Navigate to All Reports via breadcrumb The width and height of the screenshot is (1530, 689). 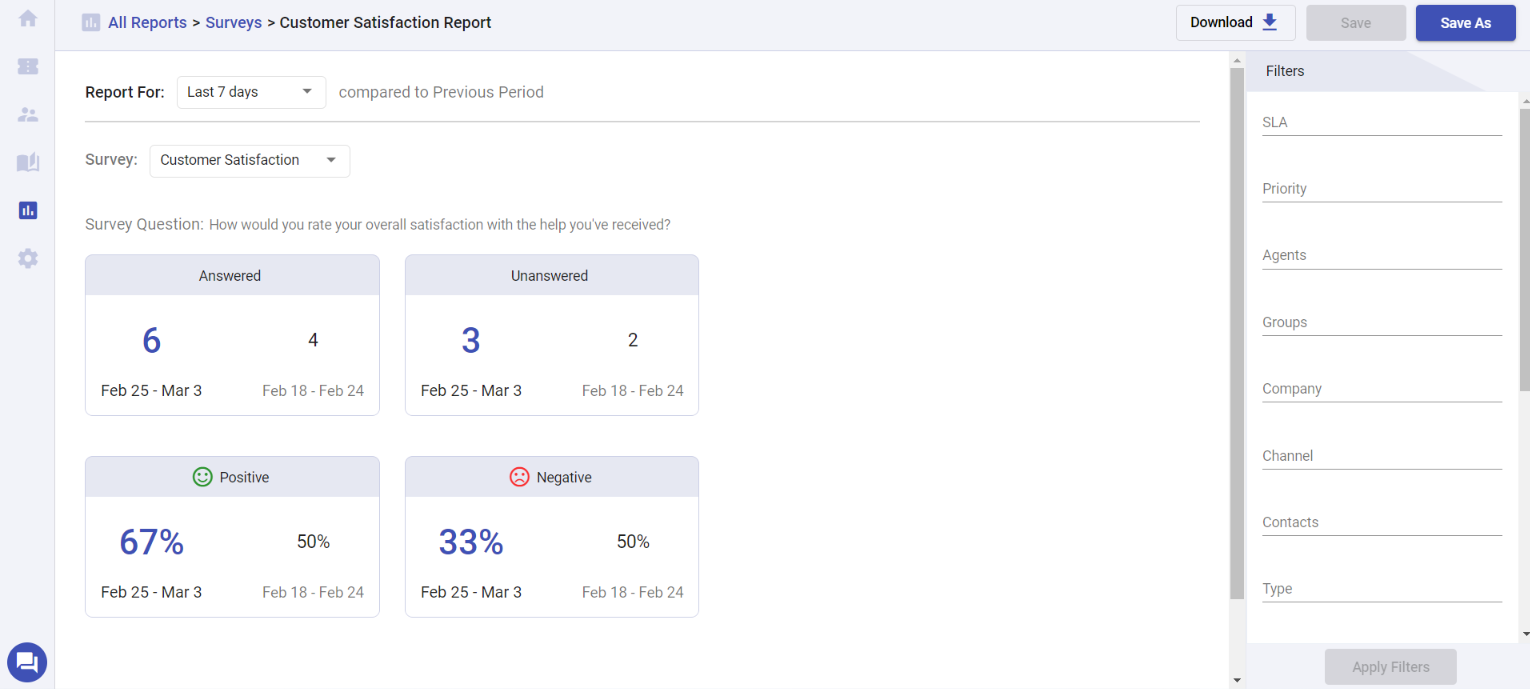tap(147, 22)
